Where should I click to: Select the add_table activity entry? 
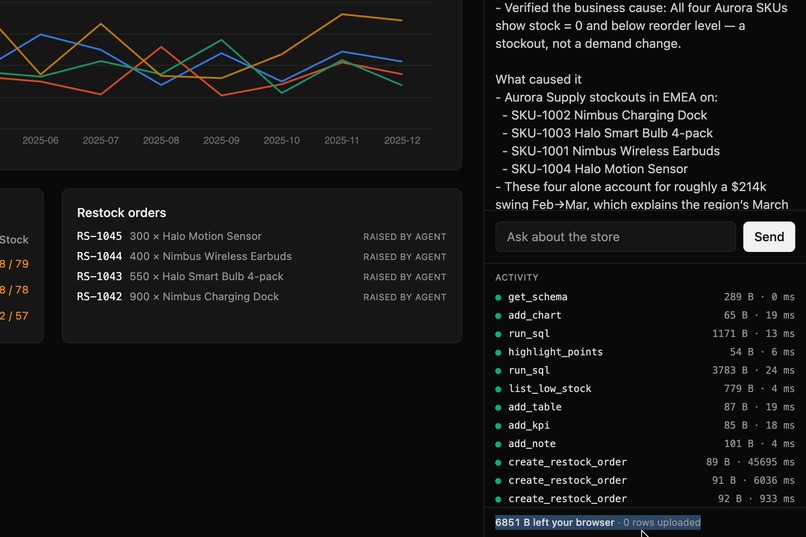645,407
